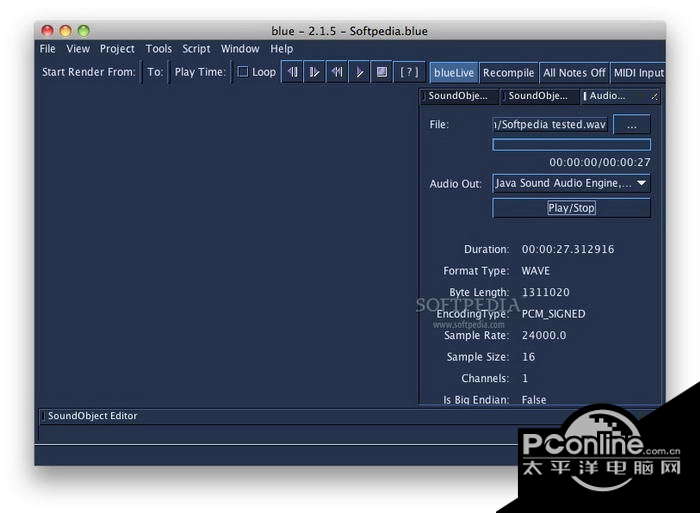Image resolution: width=700 pixels, height=513 pixels.
Task: Open the Tools menu
Action: pyautogui.click(x=158, y=49)
